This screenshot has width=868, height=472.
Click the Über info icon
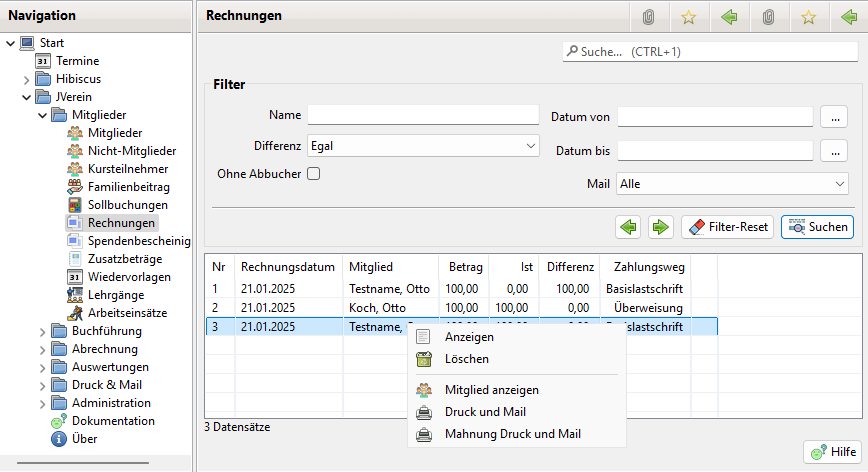pos(59,439)
